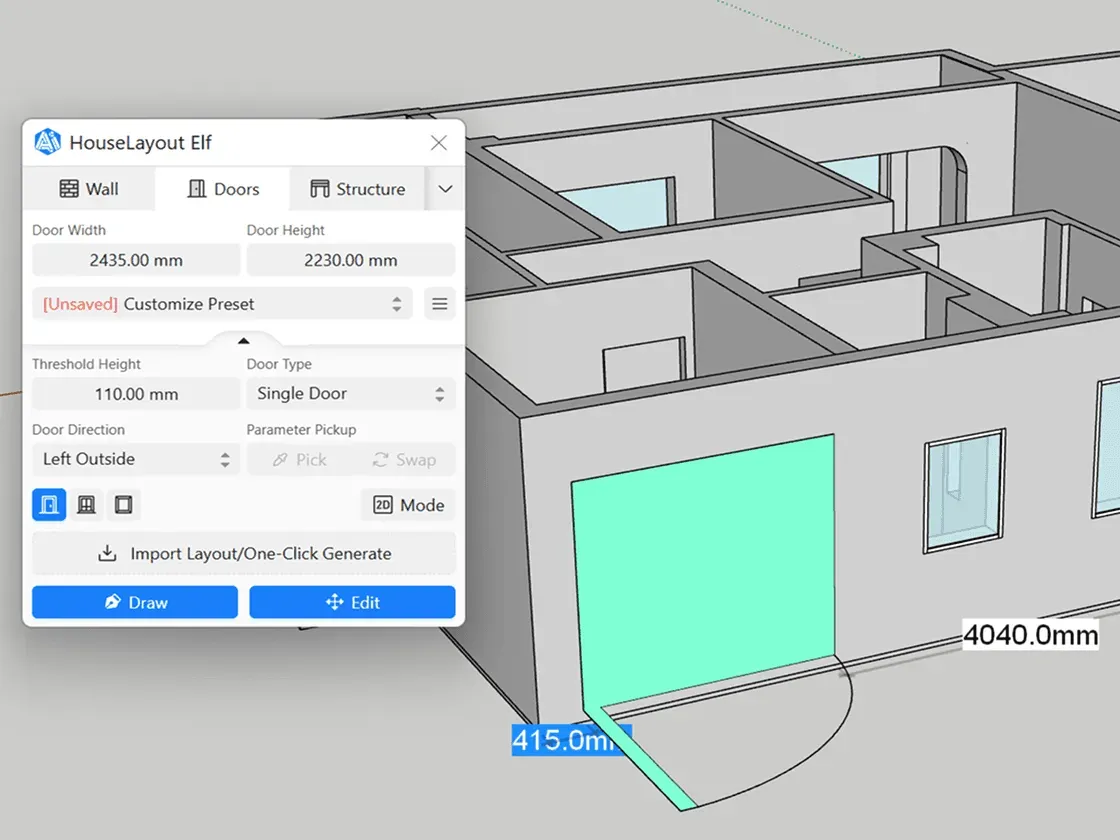Click the Door Width input field
This screenshot has width=1120, height=840.
point(136,260)
